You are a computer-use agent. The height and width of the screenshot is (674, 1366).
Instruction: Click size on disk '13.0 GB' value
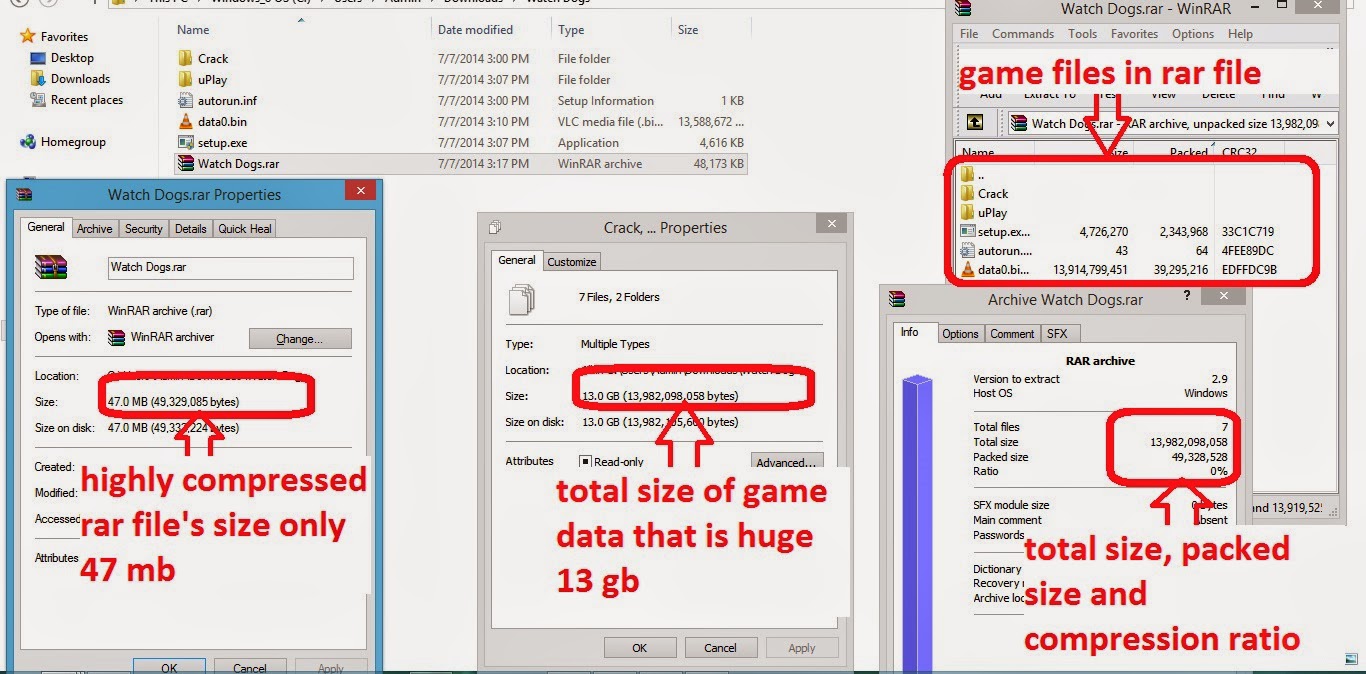660,422
